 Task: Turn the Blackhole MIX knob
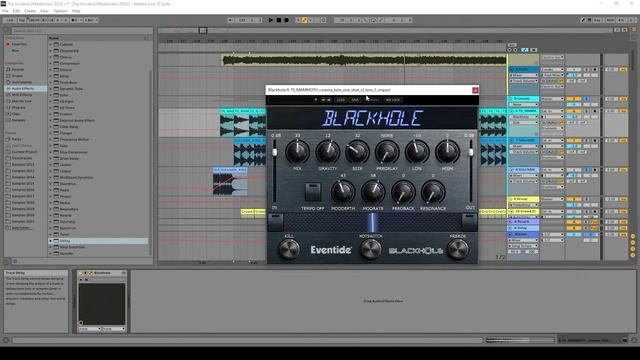click(297, 152)
